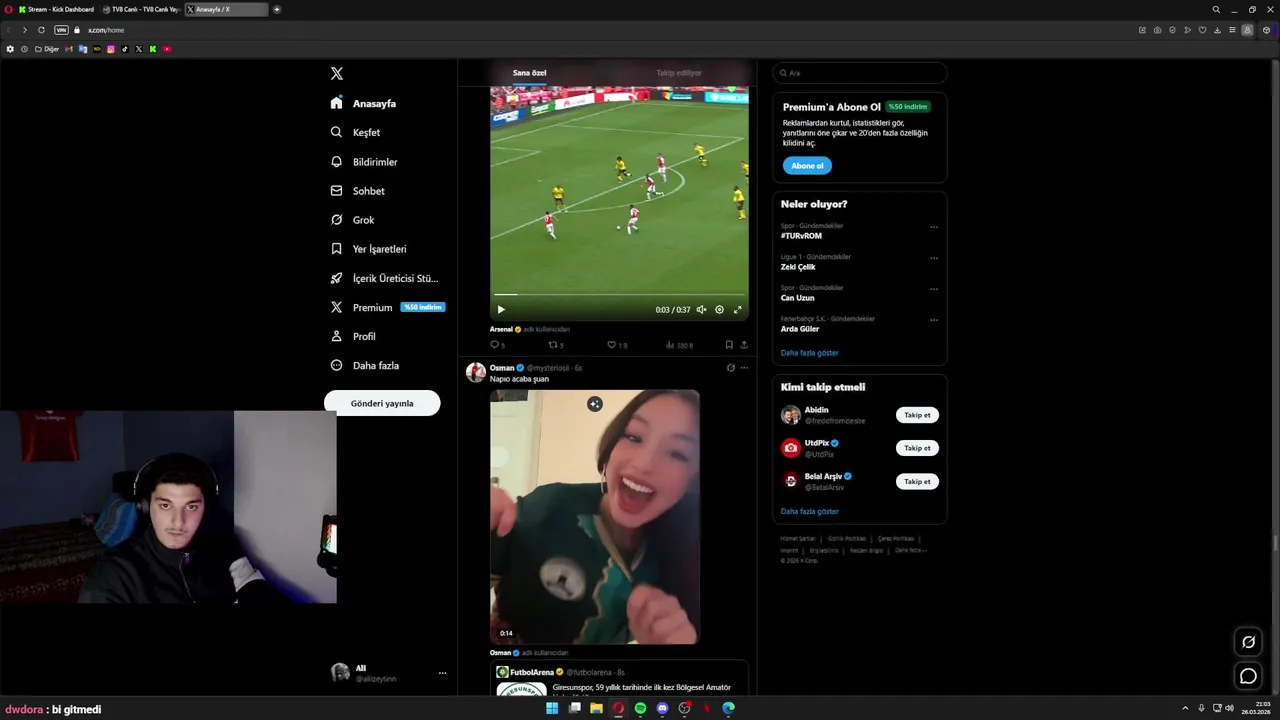Open floating Grok button
Screen dimensions: 1280x720
click(x=1248, y=642)
